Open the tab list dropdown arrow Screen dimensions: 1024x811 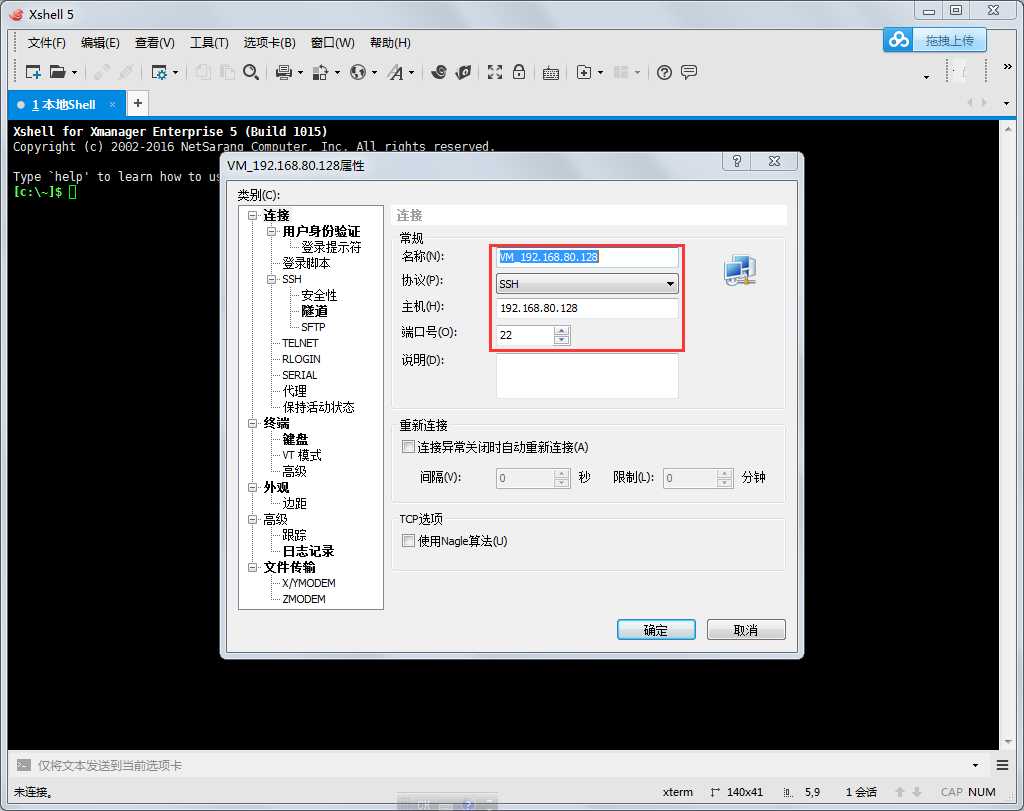pyautogui.click(x=1006, y=103)
